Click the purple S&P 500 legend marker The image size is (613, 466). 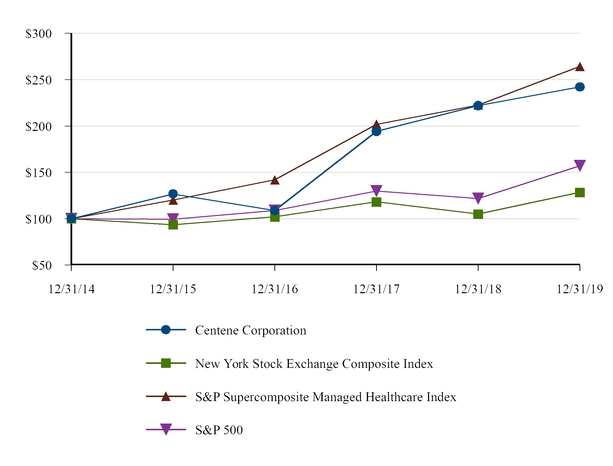[x=166, y=430]
